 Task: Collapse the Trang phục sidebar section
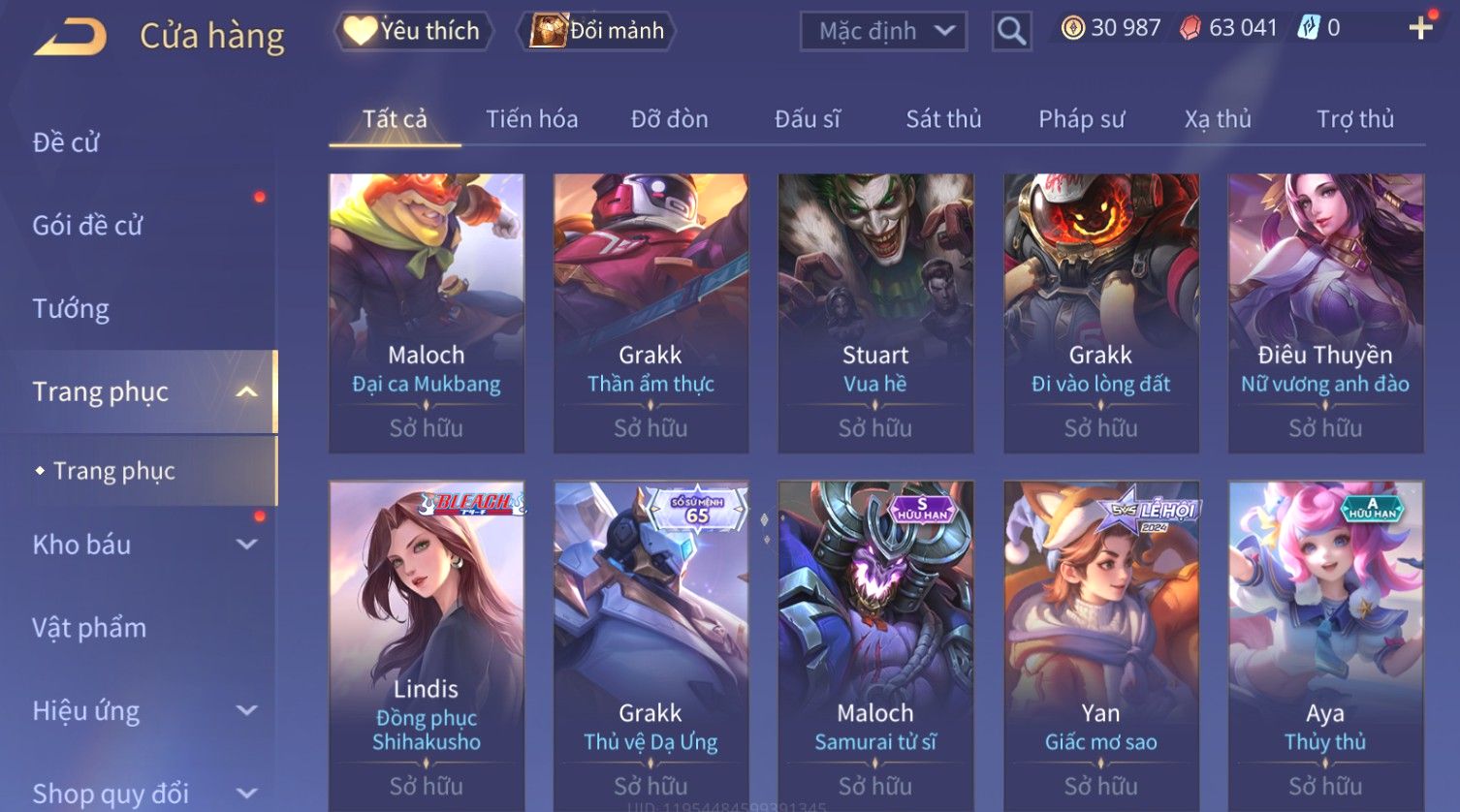247,391
